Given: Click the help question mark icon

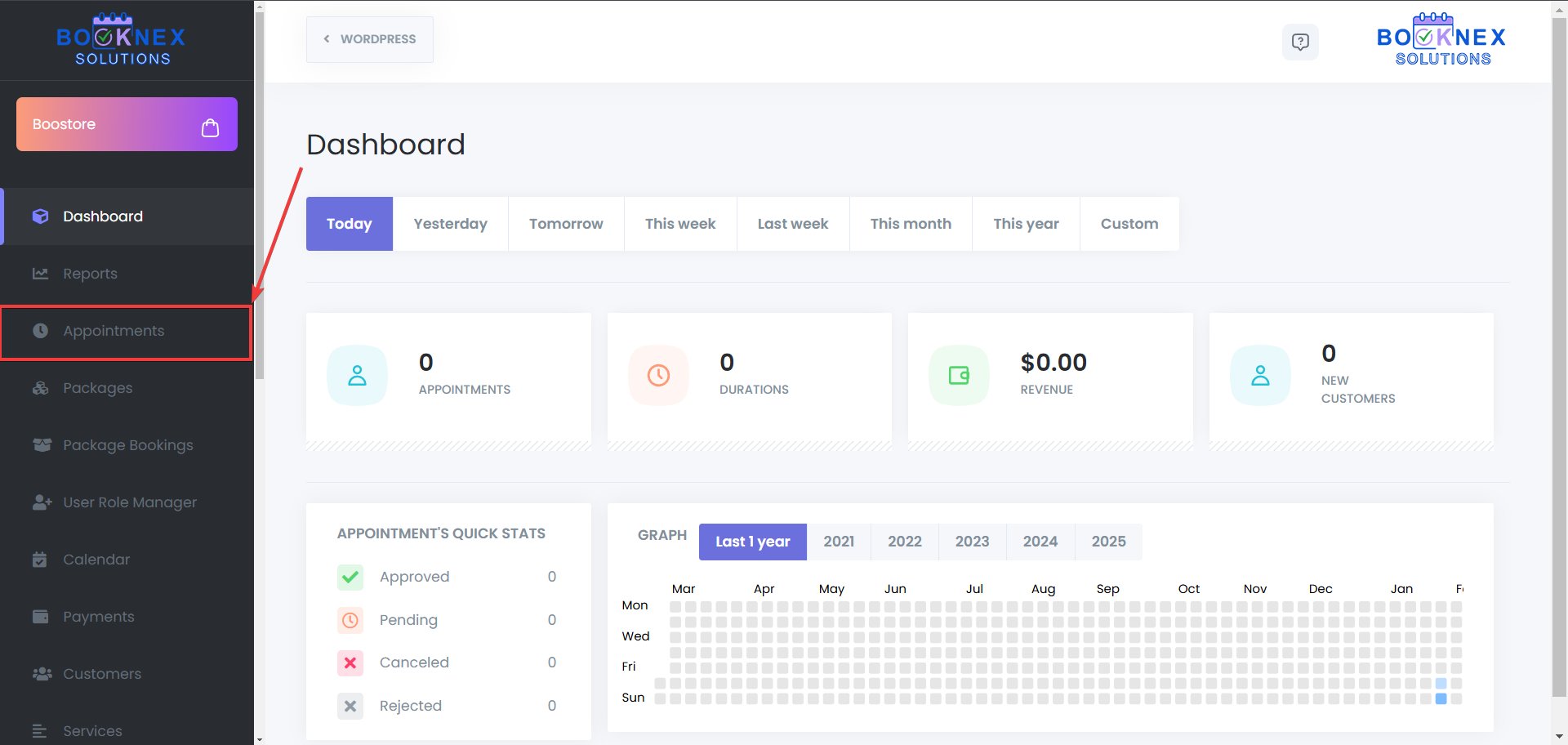Looking at the screenshot, I should point(1300,42).
